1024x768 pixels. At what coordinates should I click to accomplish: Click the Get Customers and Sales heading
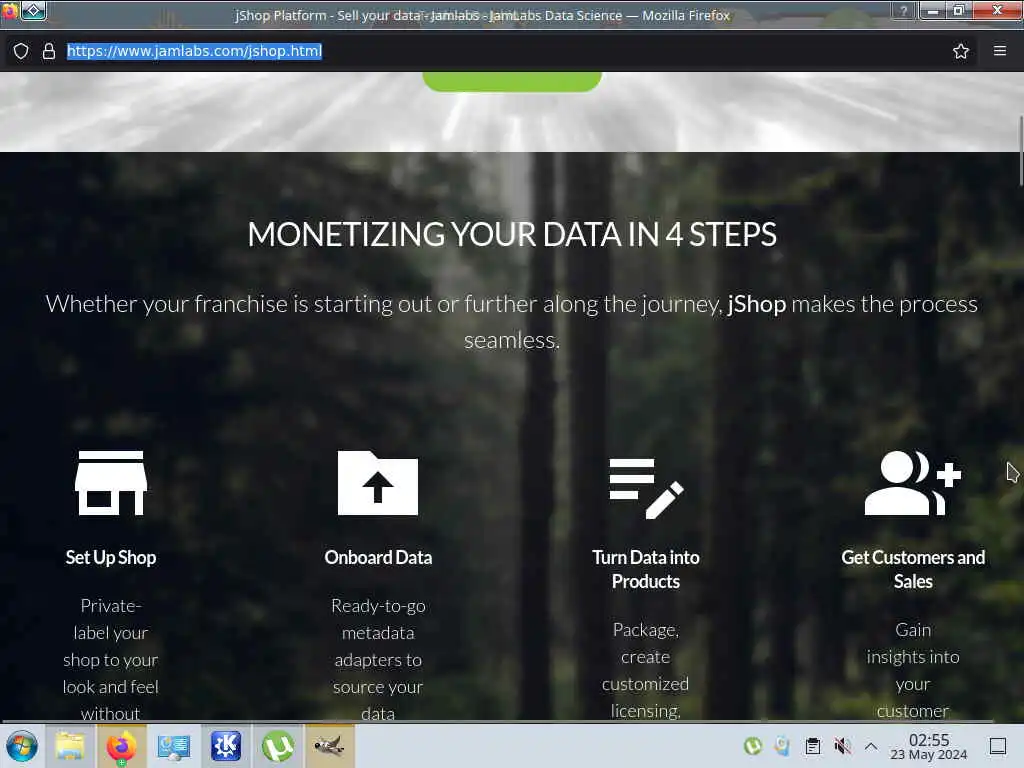coord(913,569)
